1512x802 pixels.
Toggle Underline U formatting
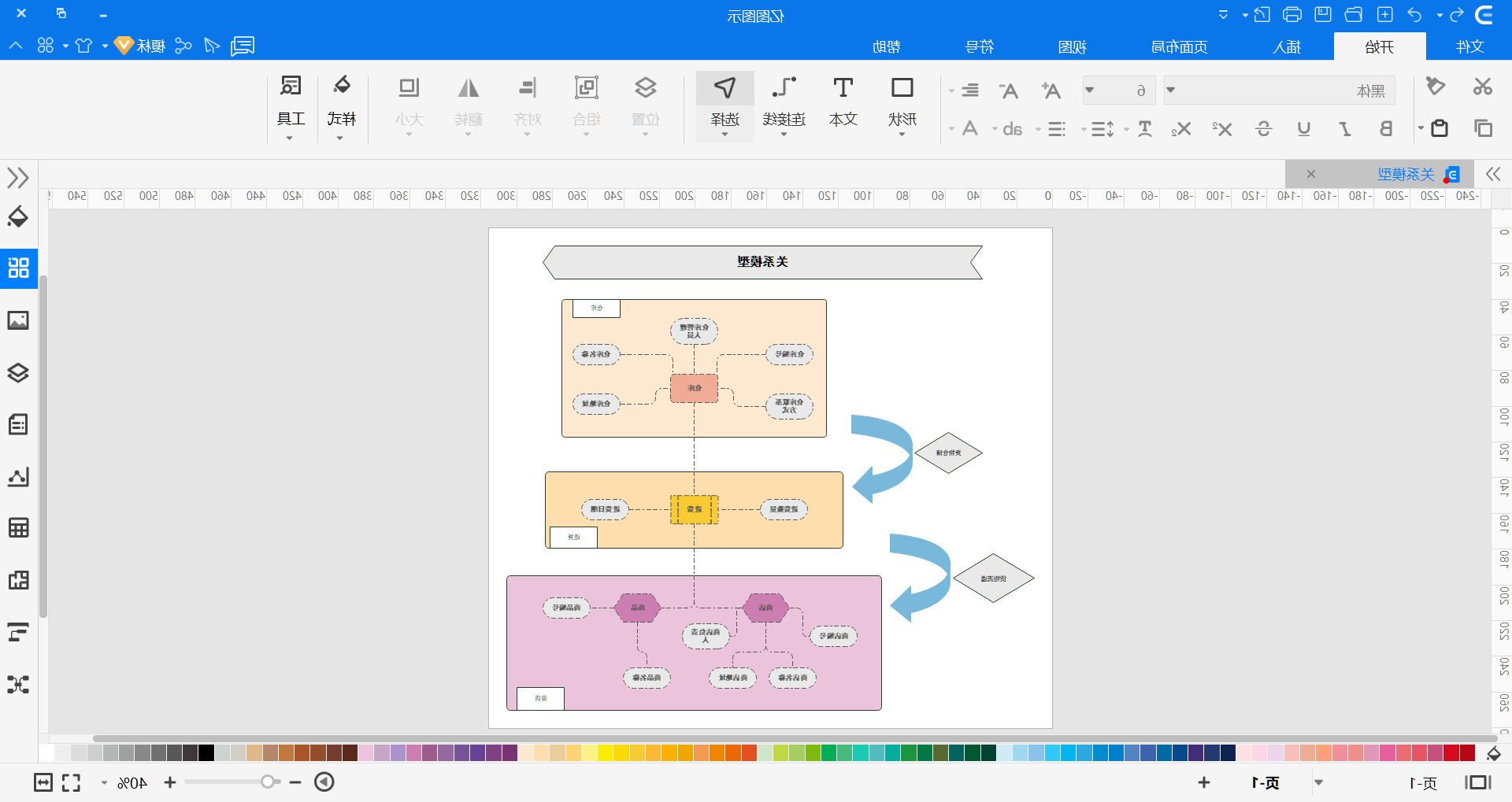[x=1304, y=129]
